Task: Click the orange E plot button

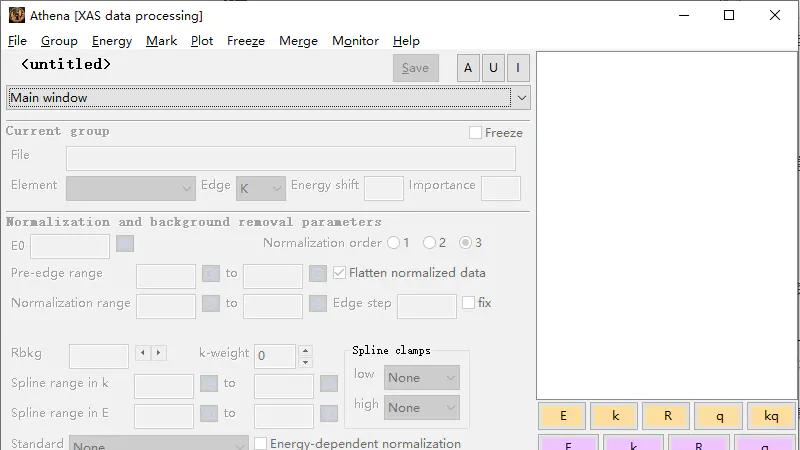Action: click(563, 416)
